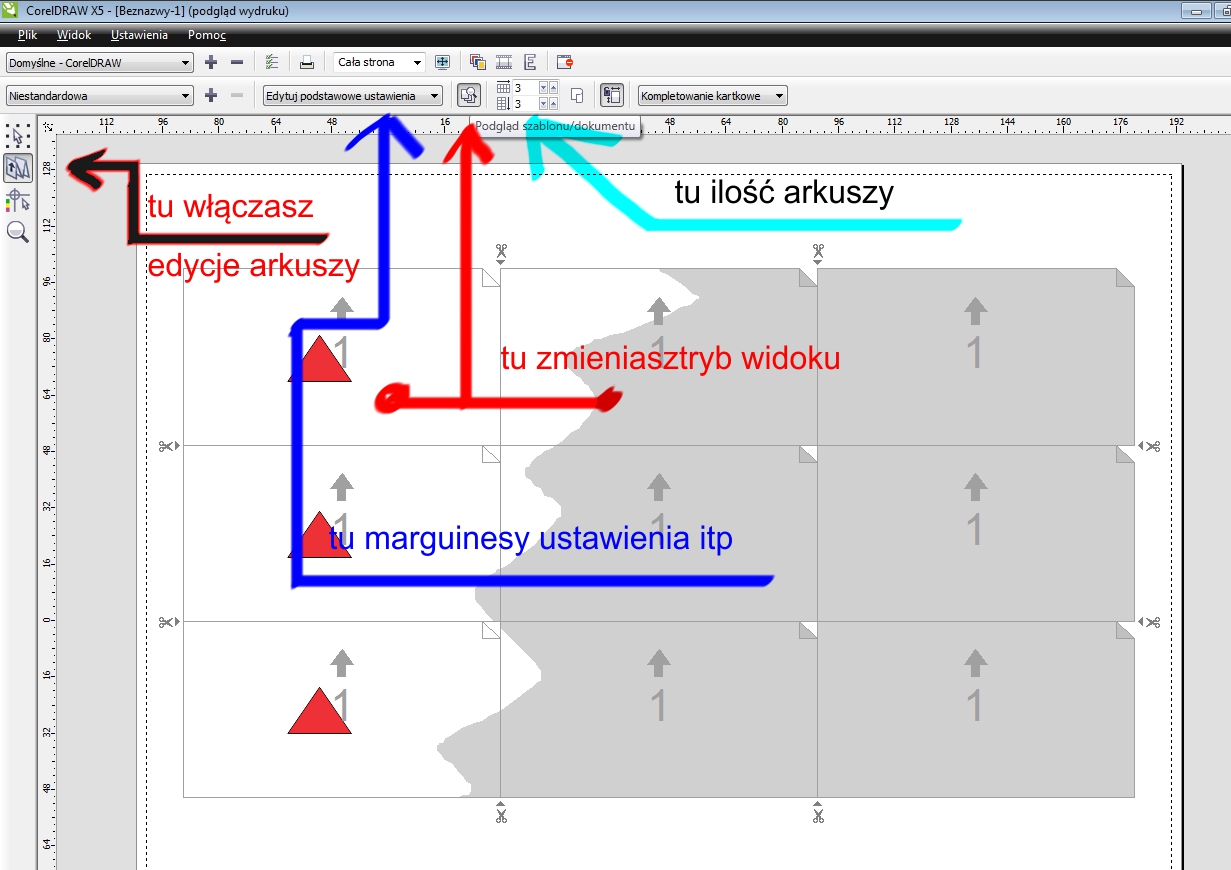Screen dimensions: 1231x870
Task: Select the Marks Placement tool
Action: pos(18,200)
